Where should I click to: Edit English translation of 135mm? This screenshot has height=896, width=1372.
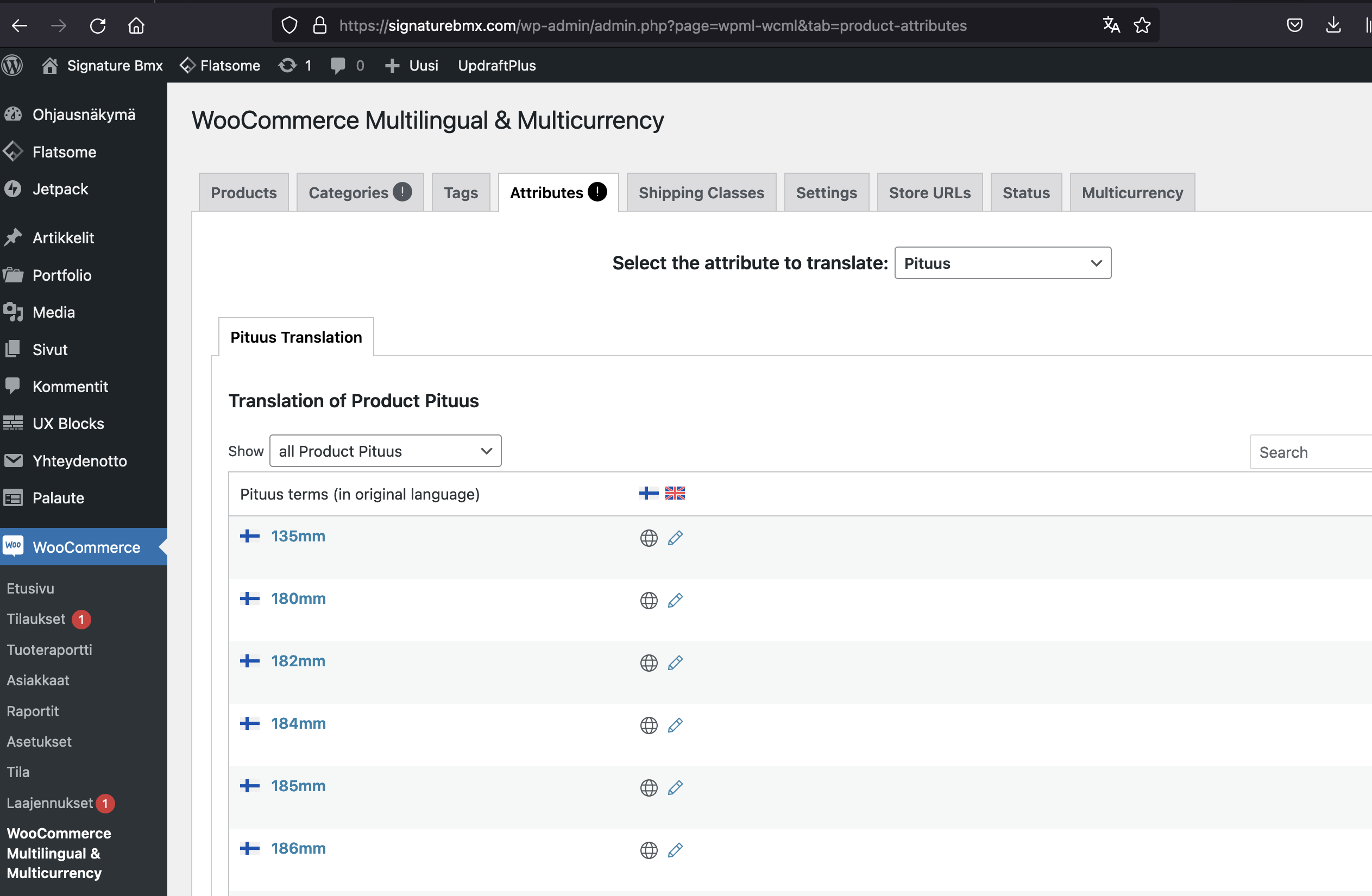(x=675, y=538)
